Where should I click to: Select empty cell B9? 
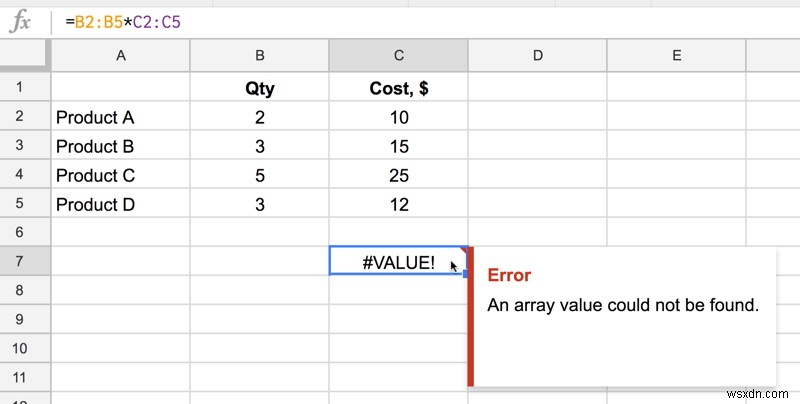point(260,319)
